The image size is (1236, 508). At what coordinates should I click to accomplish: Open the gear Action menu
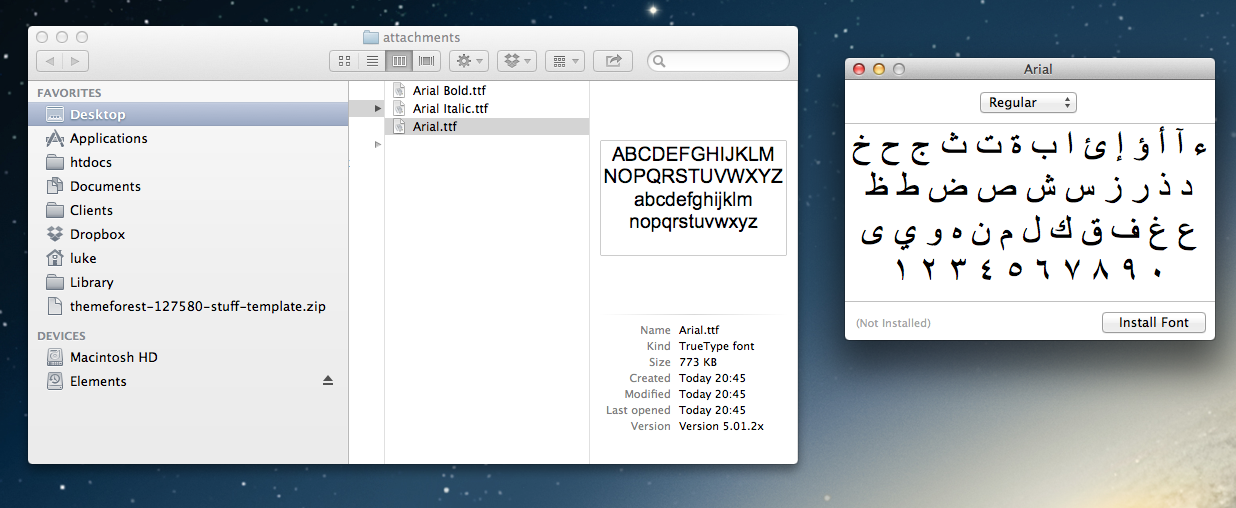(x=468, y=61)
